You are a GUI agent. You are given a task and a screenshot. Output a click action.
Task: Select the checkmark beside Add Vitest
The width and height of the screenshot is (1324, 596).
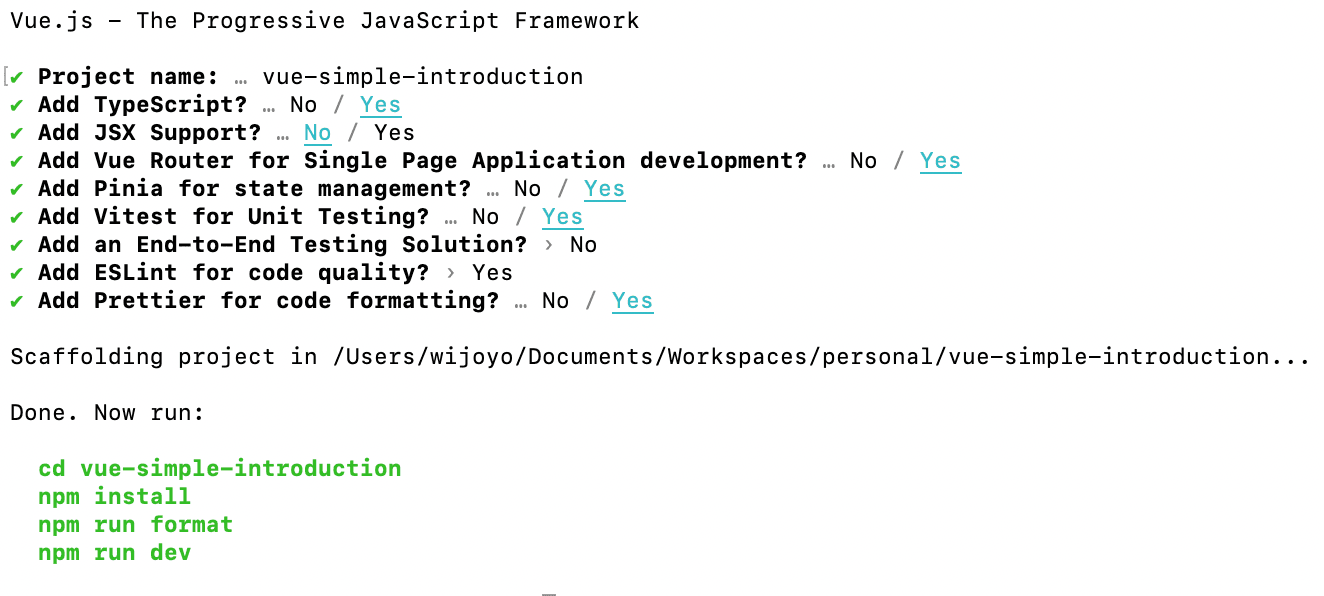pyautogui.click(x=17, y=217)
